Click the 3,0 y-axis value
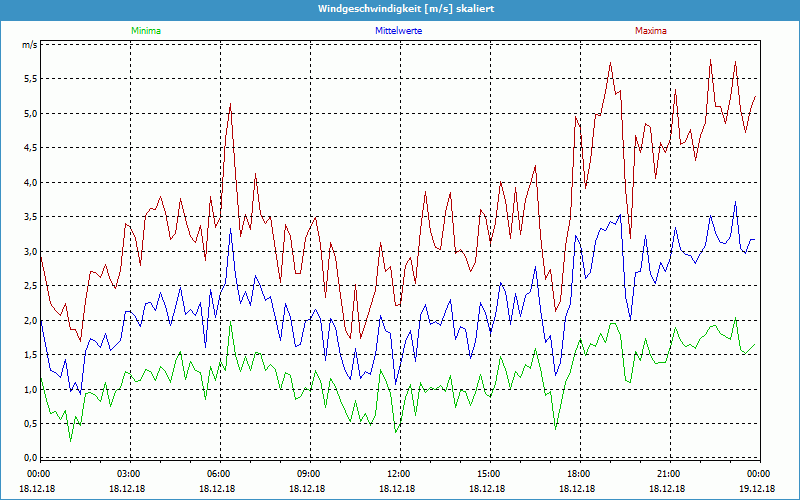Image resolution: width=800 pixels, height=500 pixels. pos(30,251)
